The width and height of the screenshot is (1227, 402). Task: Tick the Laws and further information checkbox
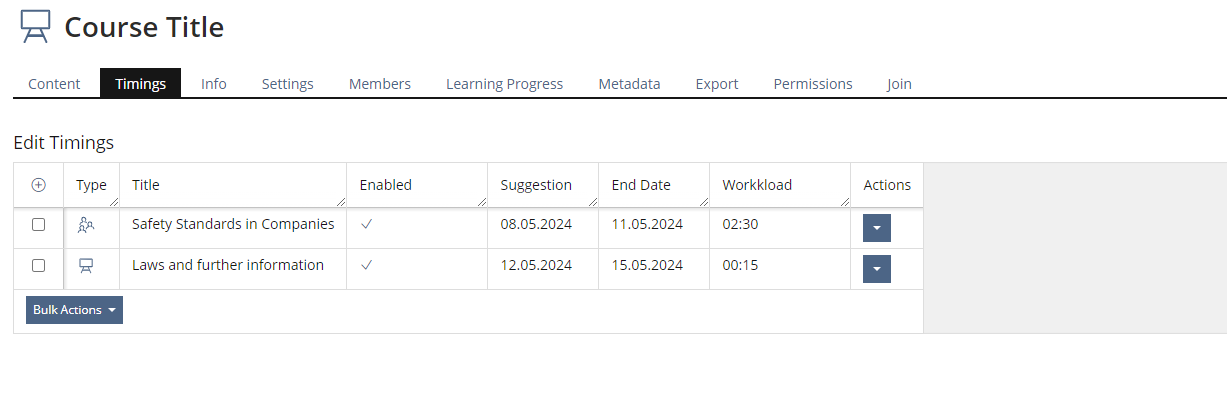coord(39,266)
